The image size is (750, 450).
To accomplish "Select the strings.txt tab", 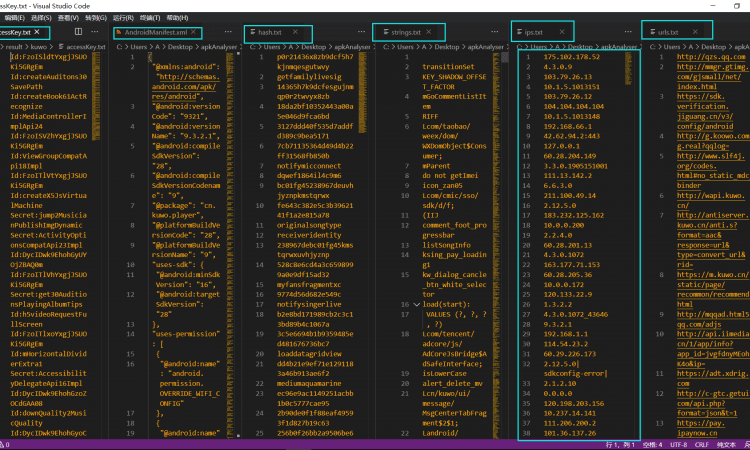I will (408, 32).
